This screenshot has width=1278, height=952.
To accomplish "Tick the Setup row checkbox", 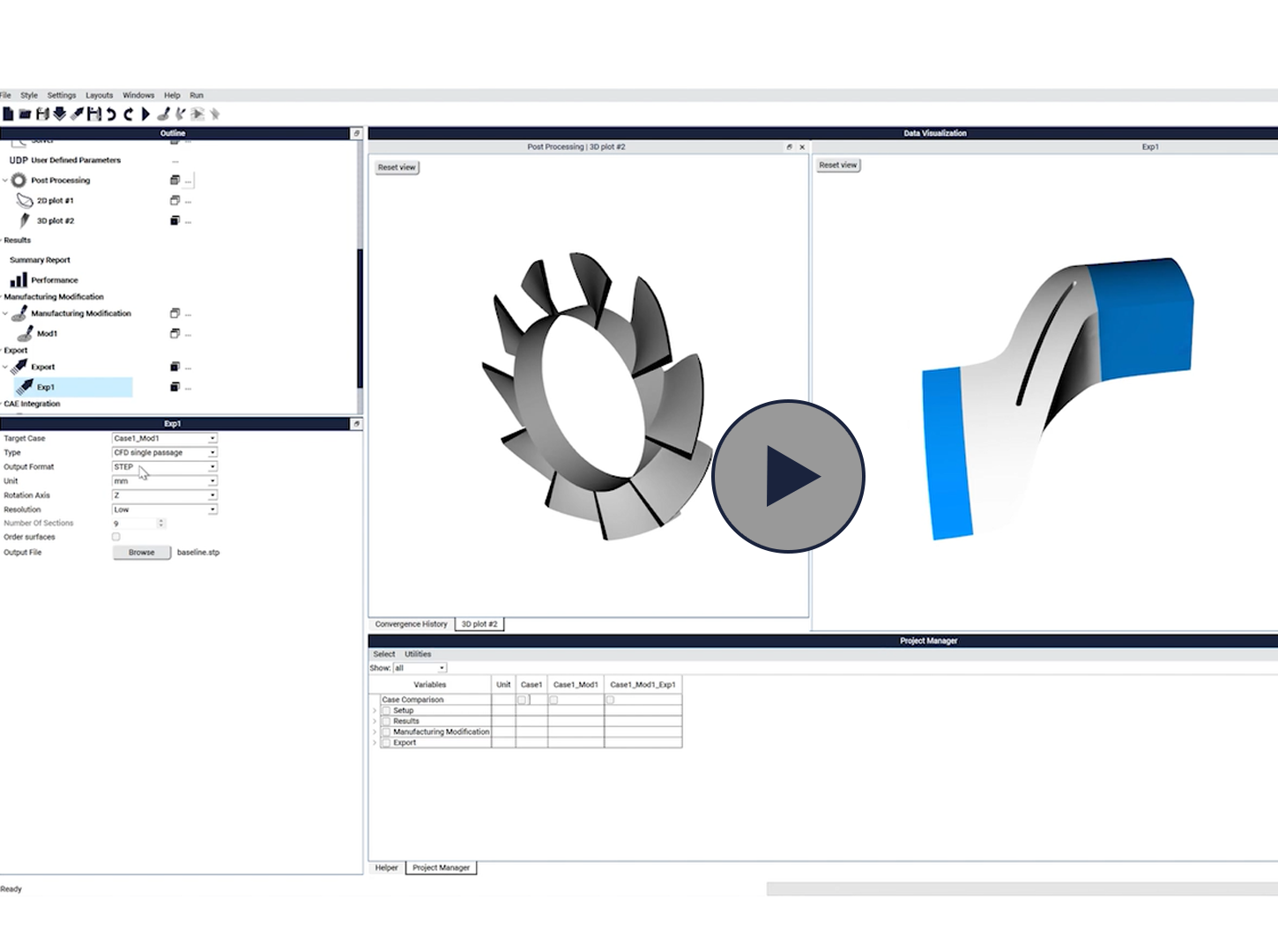I will click(x=386, y=710).
